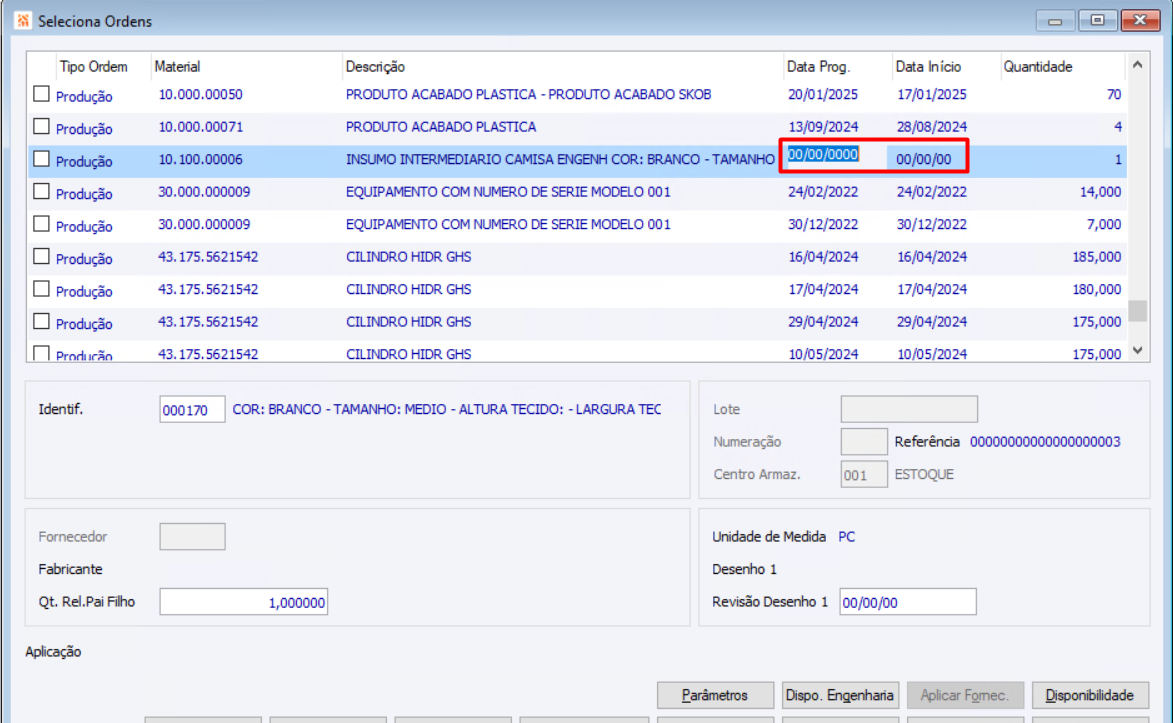1173x723 pixels.
Task: Click Data Início cell 29/04/2024
Action: pos(931,322)
